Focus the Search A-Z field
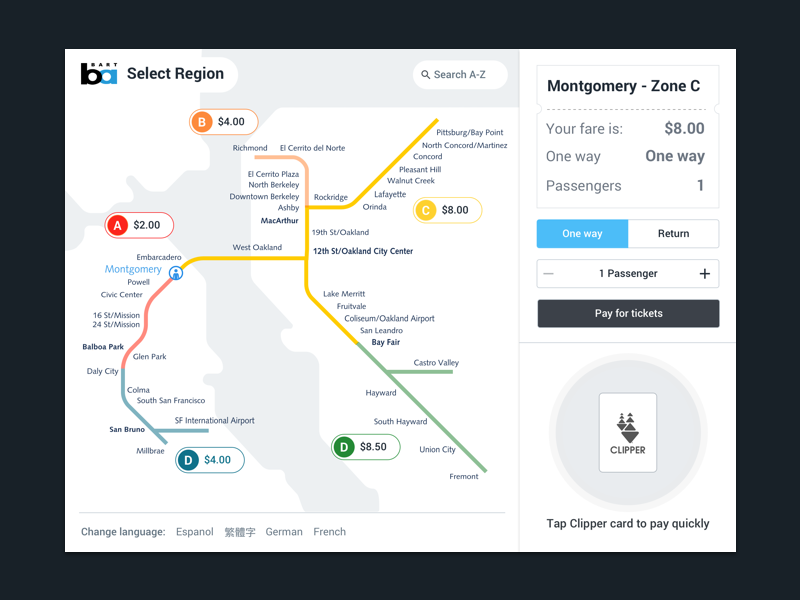800x600 pixels. tap(460, 75)
